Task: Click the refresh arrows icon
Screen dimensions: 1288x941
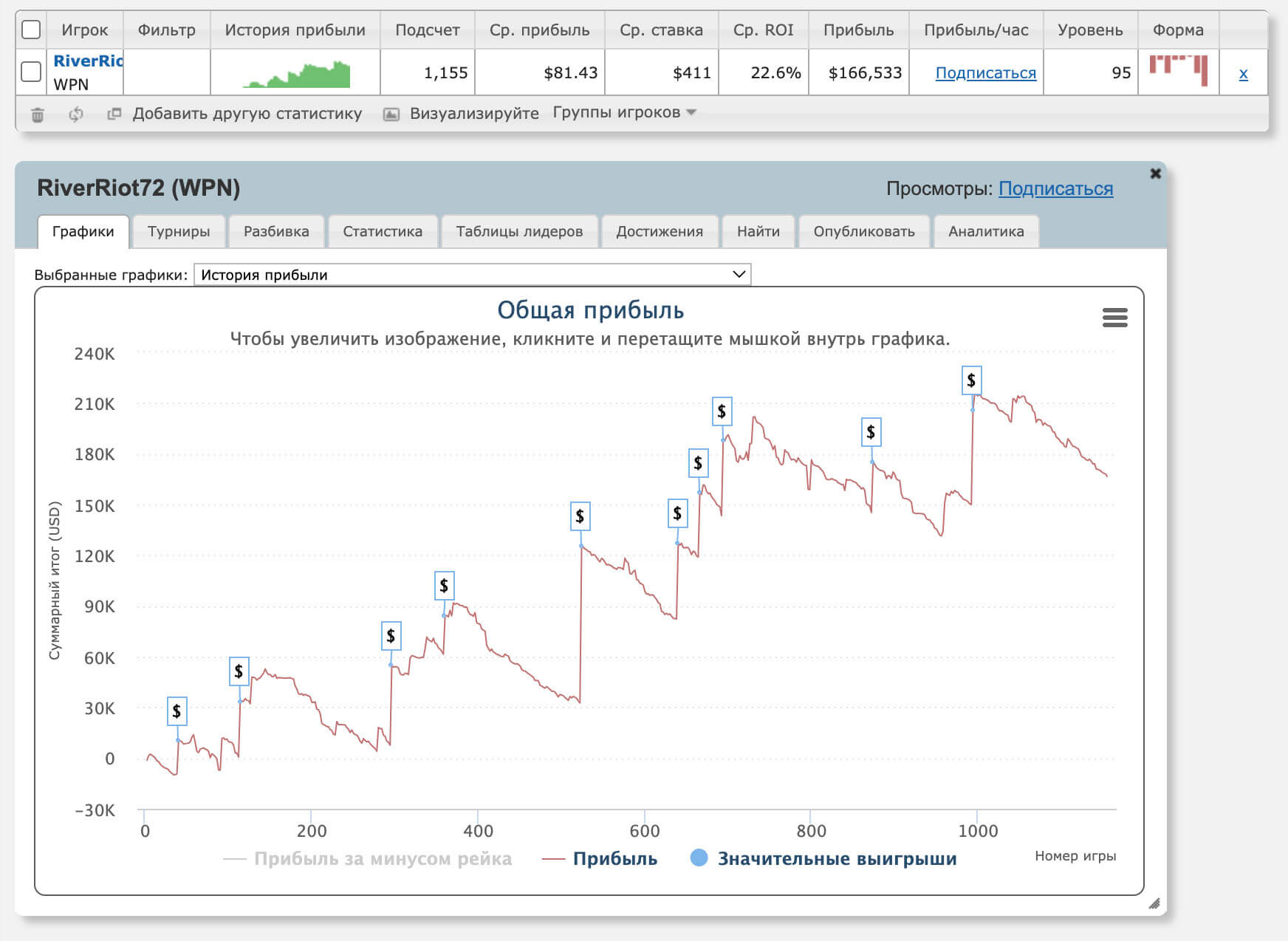Action: click(x=75, y=114)
